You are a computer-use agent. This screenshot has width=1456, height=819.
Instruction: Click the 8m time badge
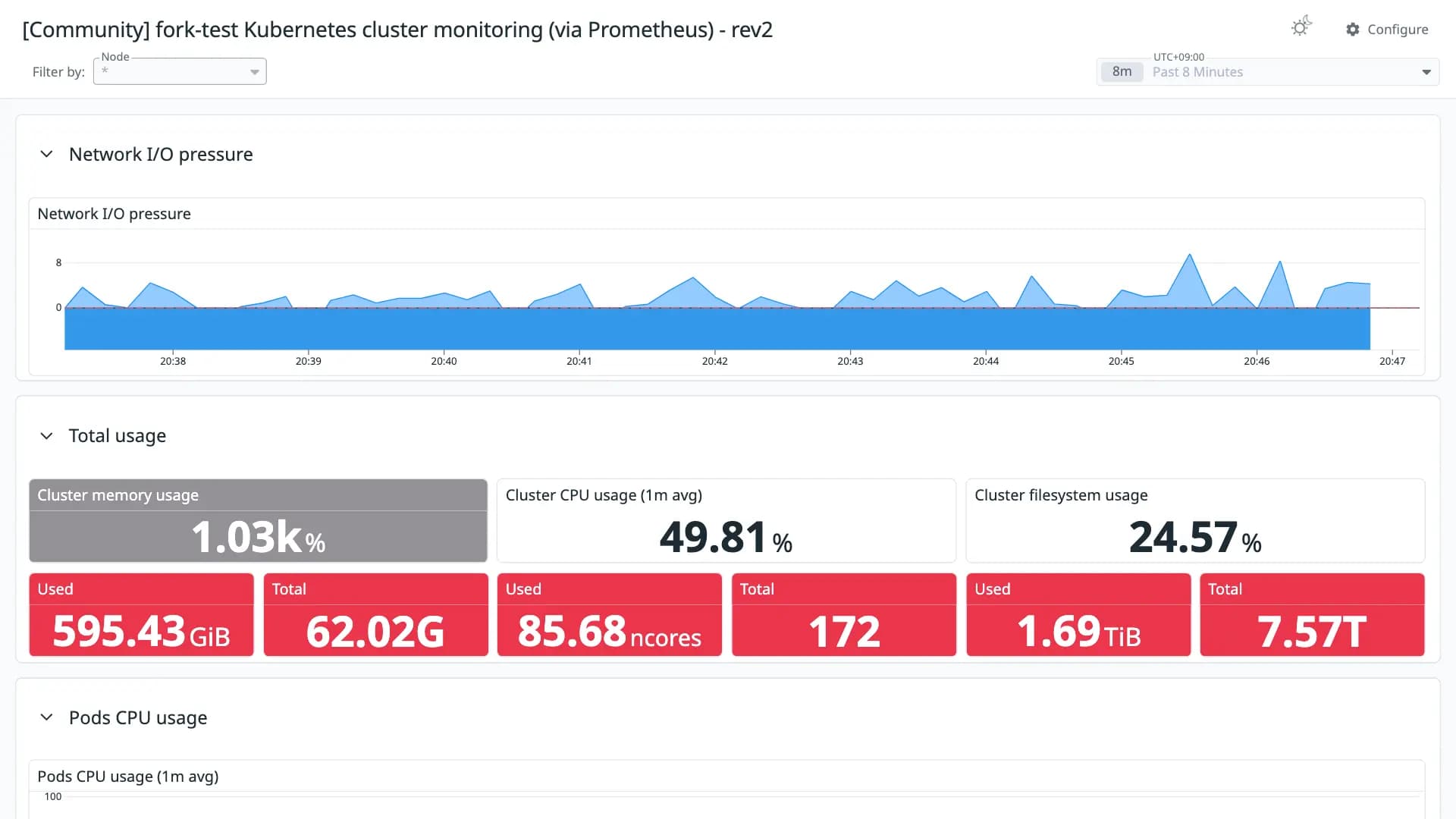pyautogui.click(x=1122, y=72)
